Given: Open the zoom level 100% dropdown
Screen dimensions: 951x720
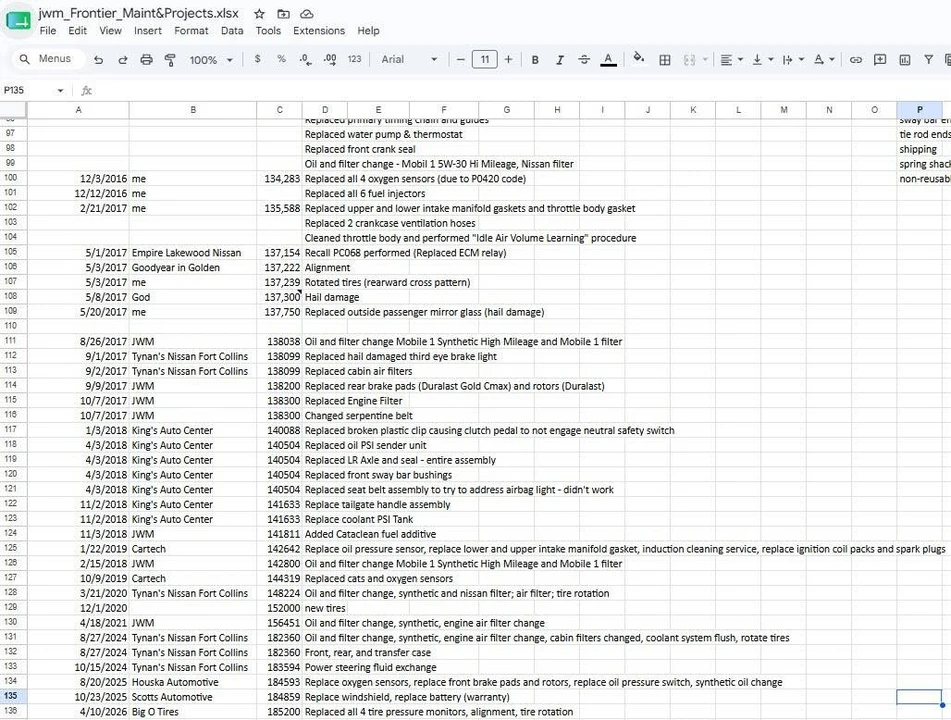Looking at the screenshot, I should click(211, 59).
